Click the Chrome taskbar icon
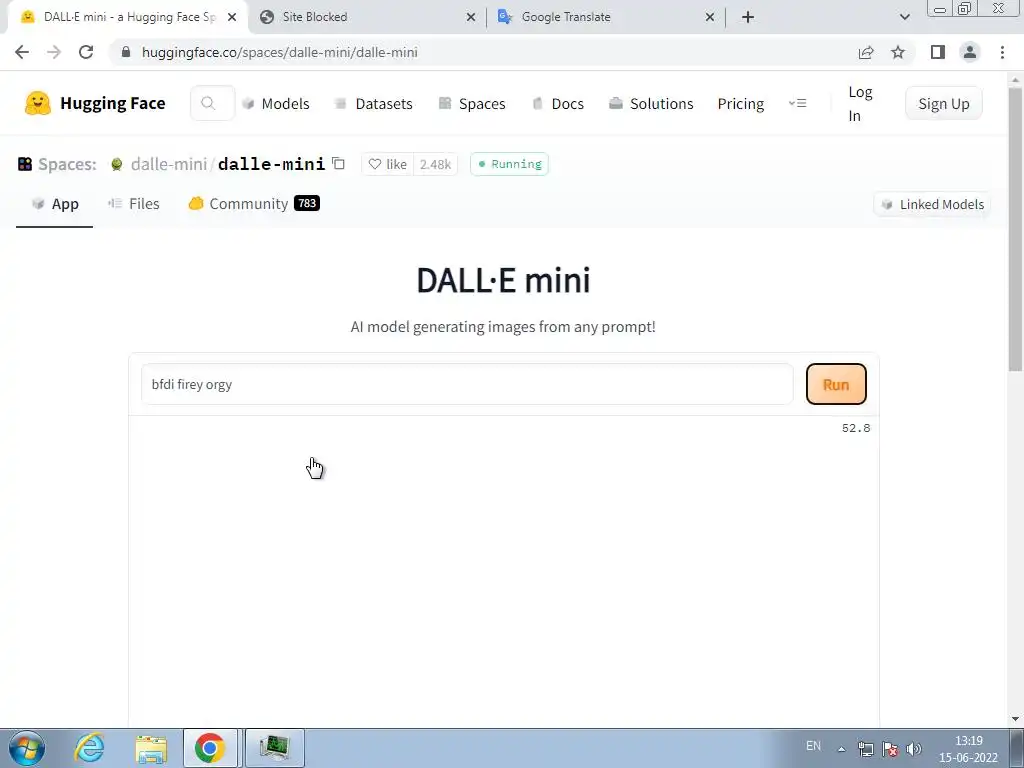 tap(210, 748)
